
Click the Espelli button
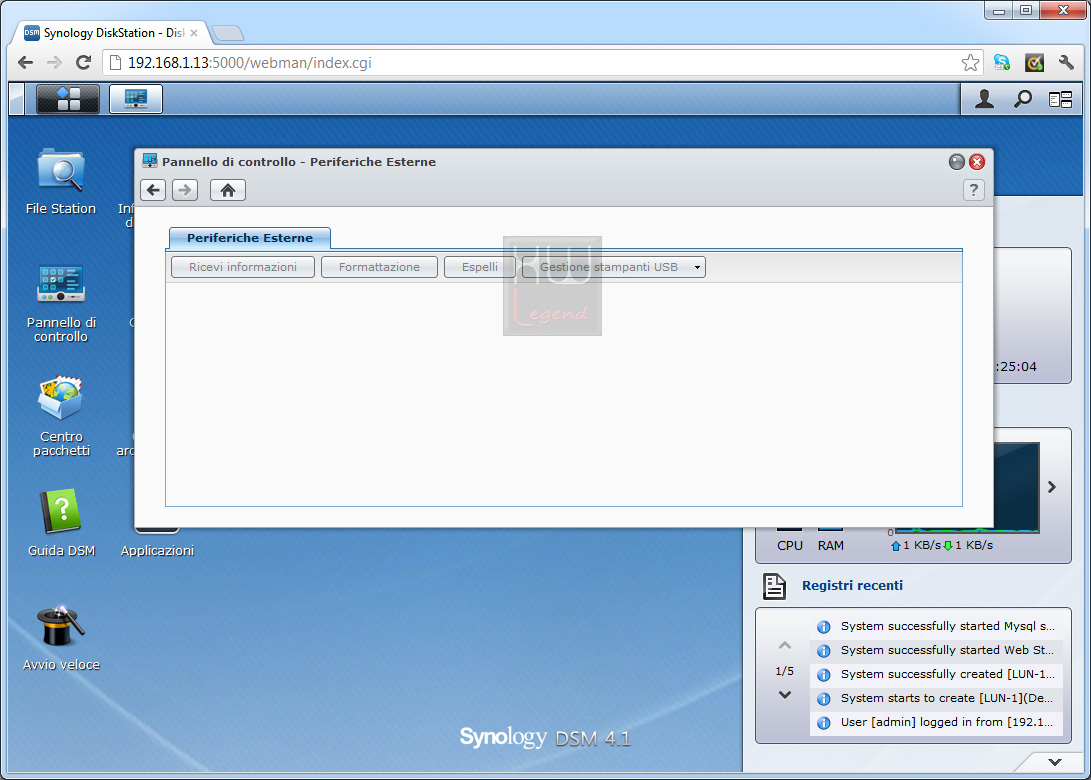coord(479,267)
